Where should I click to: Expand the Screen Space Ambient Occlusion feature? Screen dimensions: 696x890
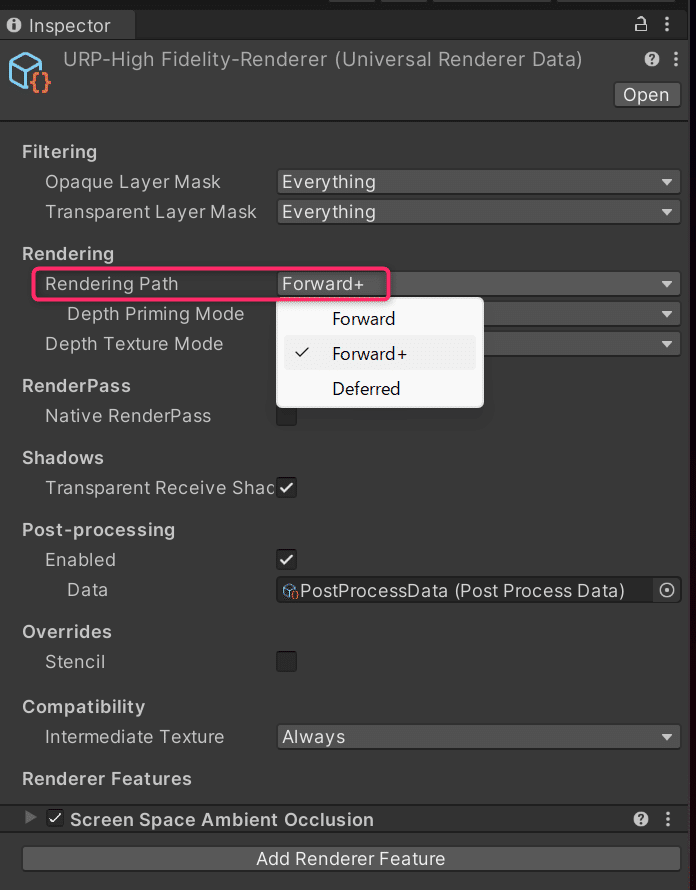[29, 818]
